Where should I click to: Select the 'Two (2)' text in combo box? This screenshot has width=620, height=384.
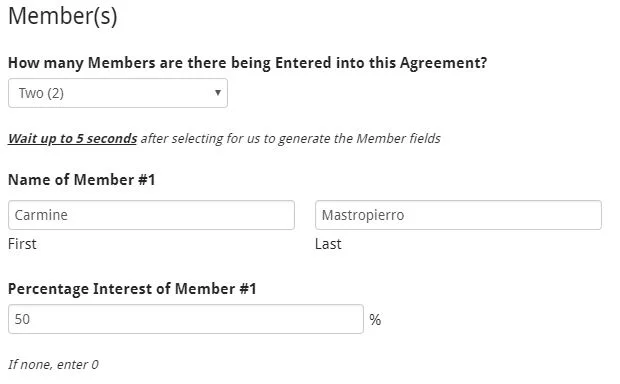point(41,93)
